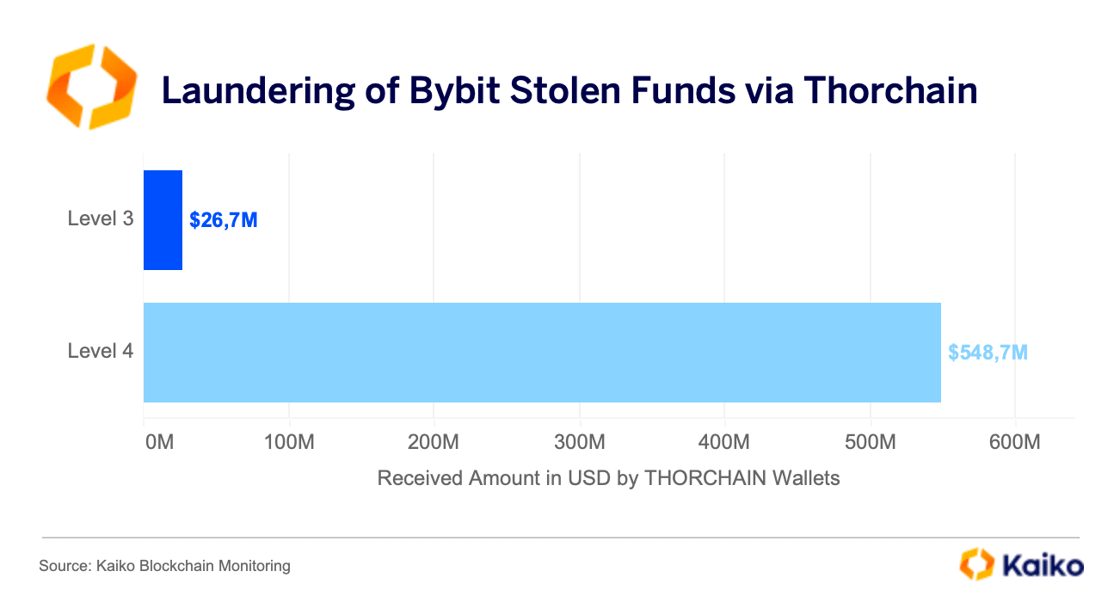Viewport: 1120px width, 602px height.
Task: Click the 500M tick label
Action: pyautogui.click(x=870, y=442)
